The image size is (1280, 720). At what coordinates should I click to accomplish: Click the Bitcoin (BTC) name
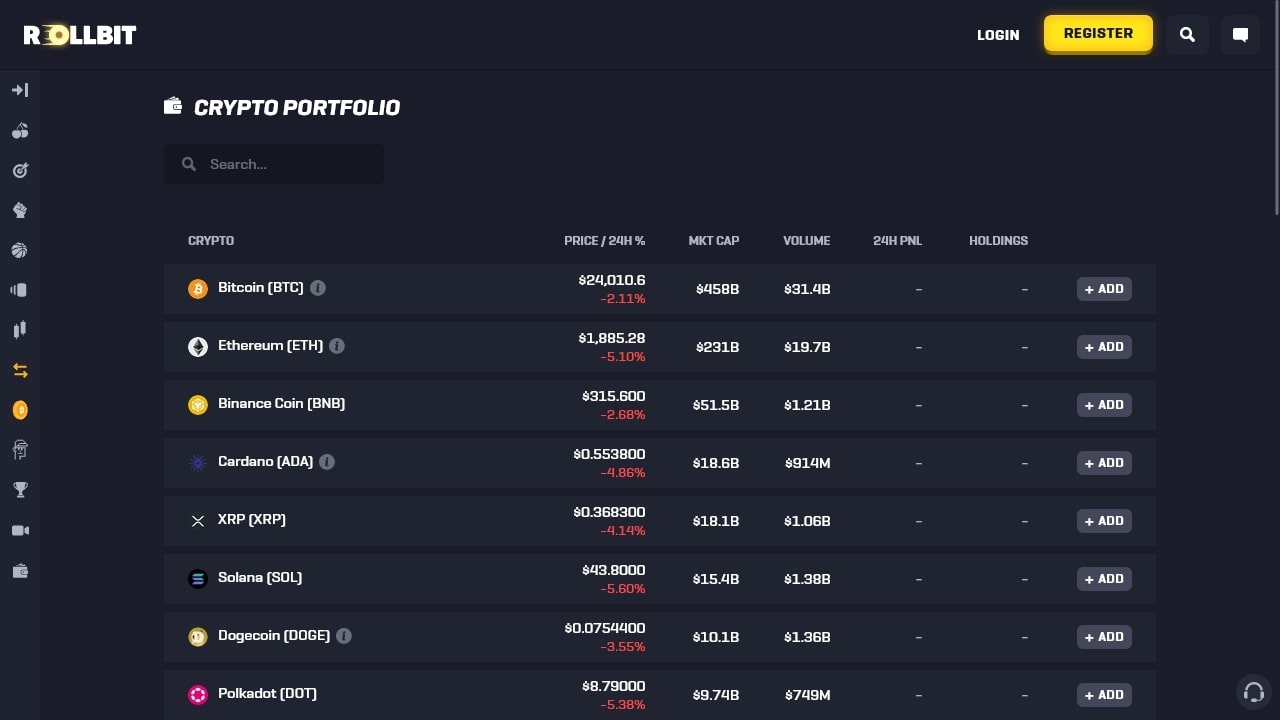click(x=261, y=287)
